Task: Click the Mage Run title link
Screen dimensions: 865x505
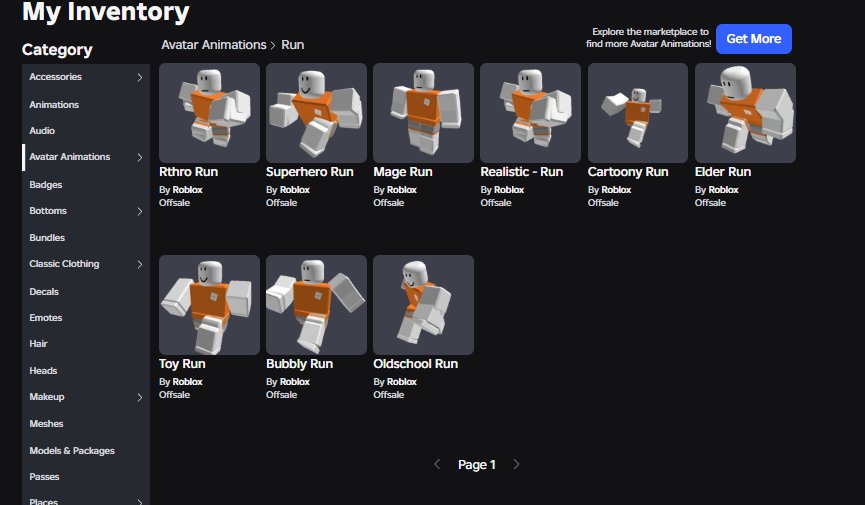Action: tap(403, 172)
